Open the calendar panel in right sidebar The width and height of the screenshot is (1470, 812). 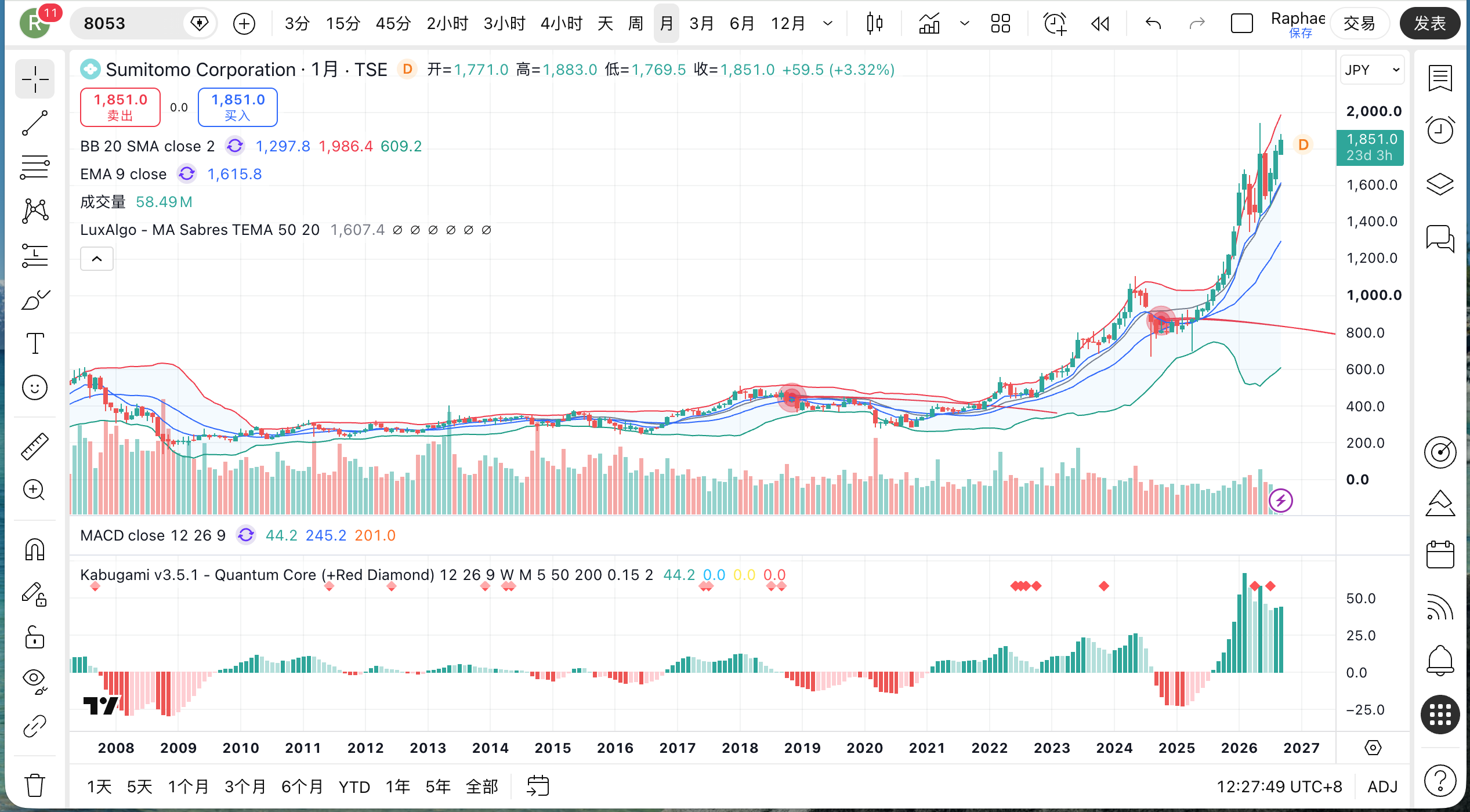point(1440,554)
